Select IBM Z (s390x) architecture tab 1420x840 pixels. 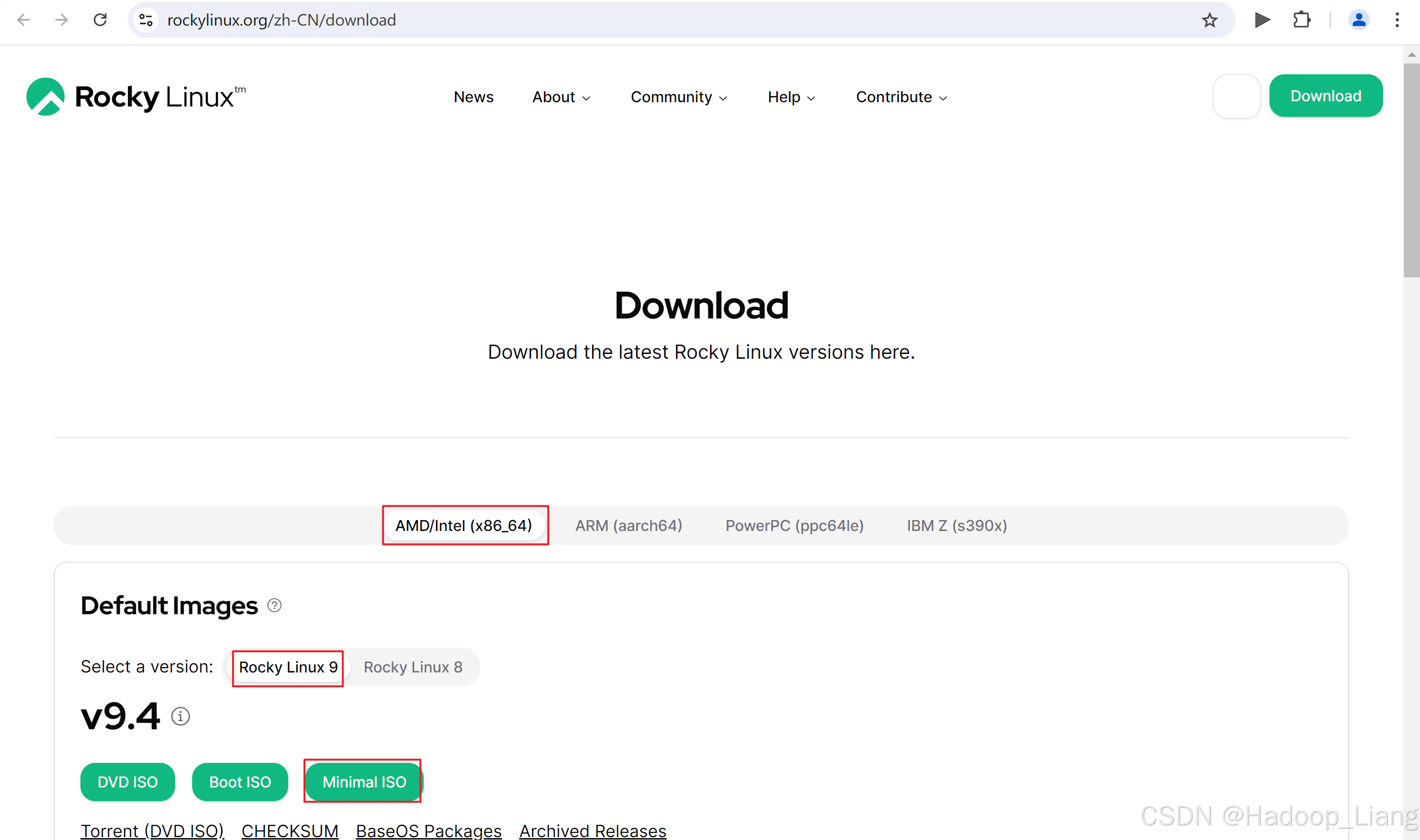tap(957, 526)
